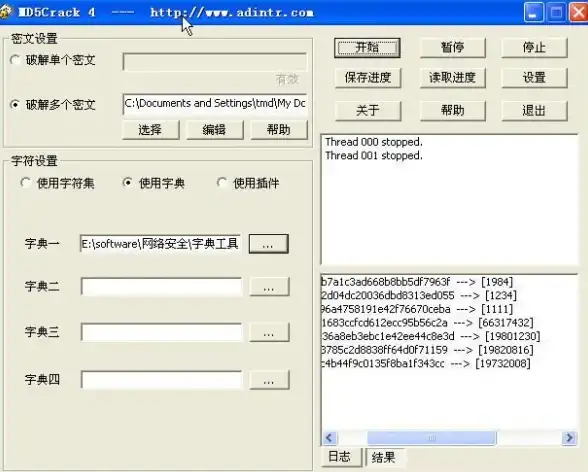Screen dimensions: 588x472
Task: Click the result row ending in [1234]
Action: click(419, 295)
